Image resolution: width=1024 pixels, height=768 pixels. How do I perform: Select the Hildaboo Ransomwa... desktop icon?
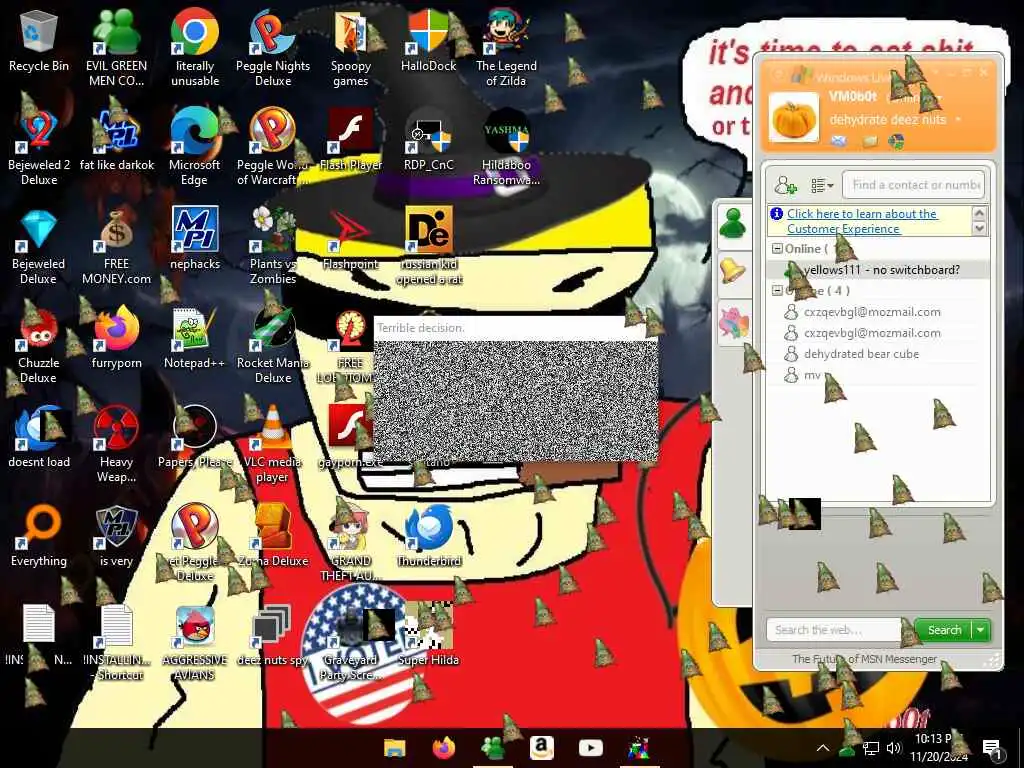(506, 148)
